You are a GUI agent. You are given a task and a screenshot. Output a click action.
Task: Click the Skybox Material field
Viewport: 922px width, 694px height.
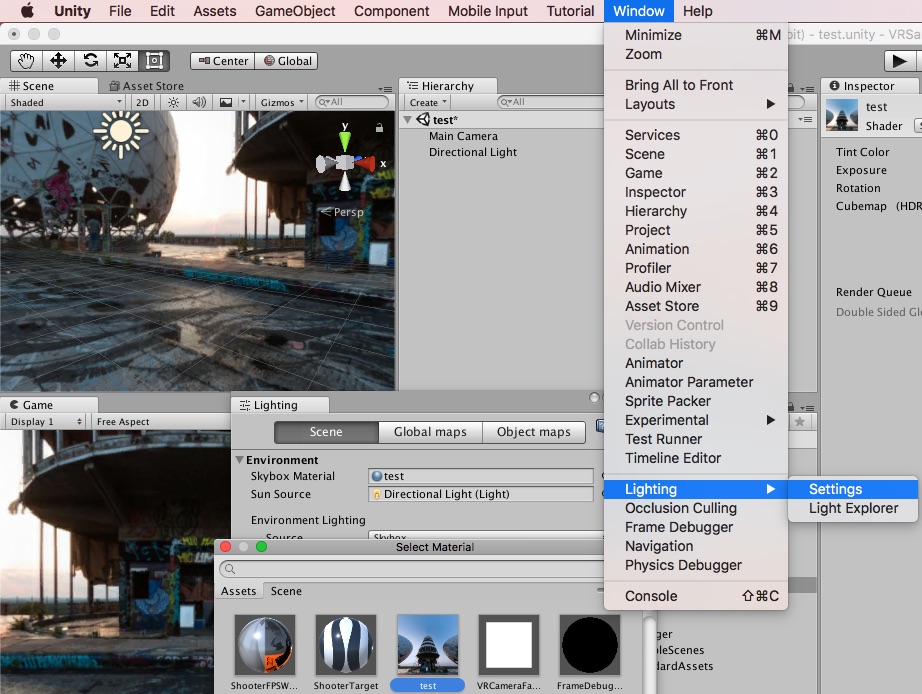coord(480,476)
